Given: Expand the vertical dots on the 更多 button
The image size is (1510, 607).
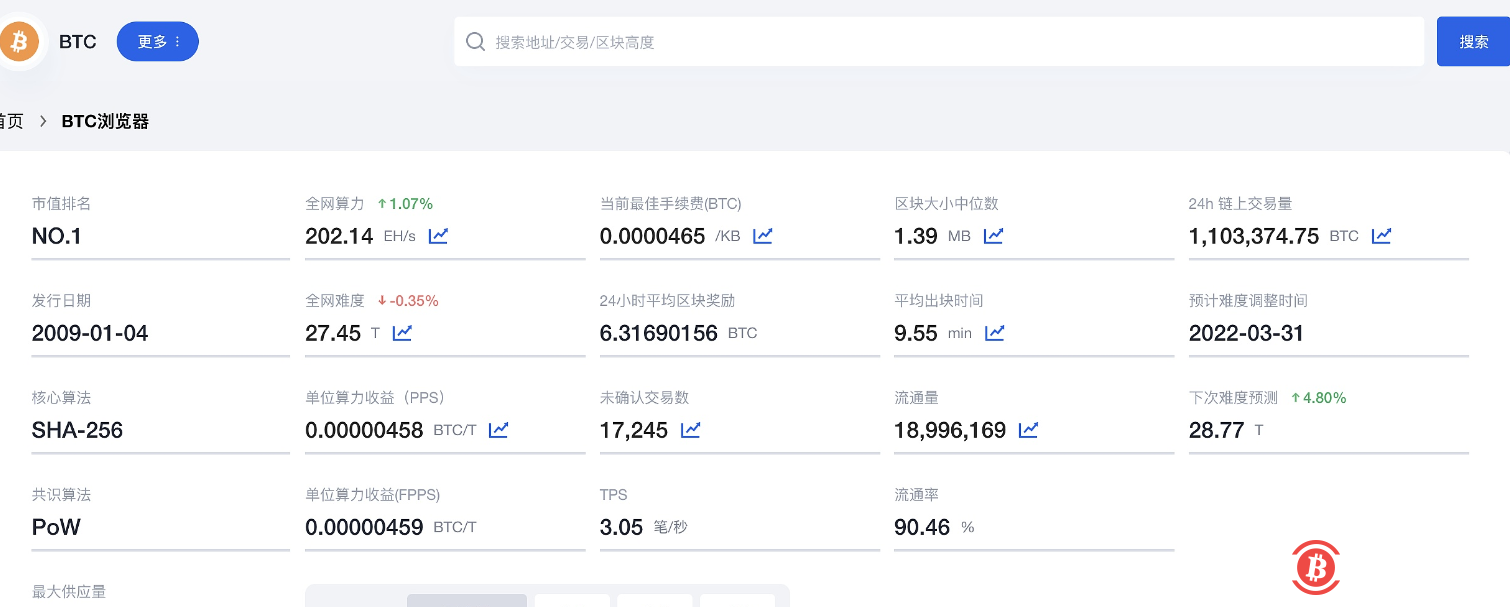Looking at the screenshot, I should point(176,41).
